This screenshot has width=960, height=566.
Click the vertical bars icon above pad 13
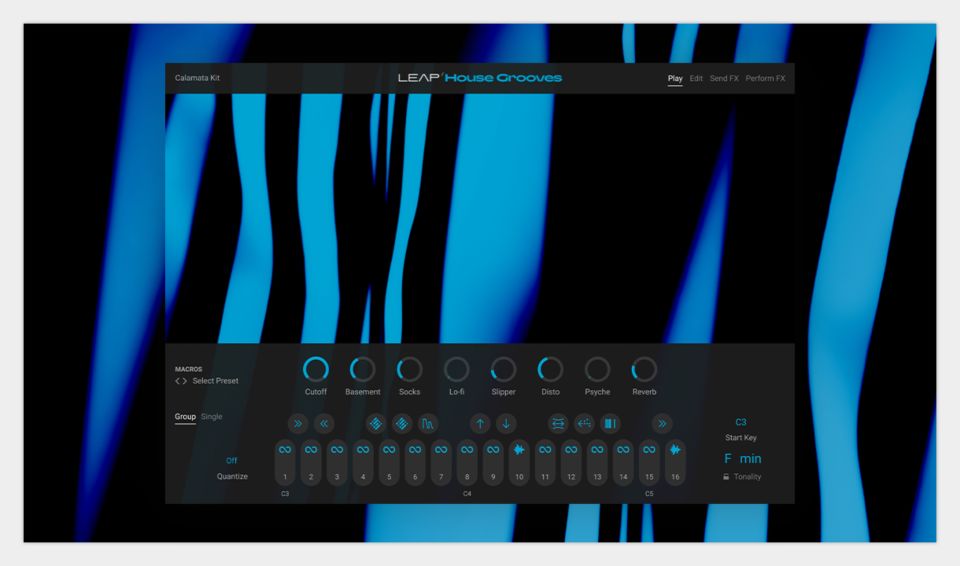[609, 424]
